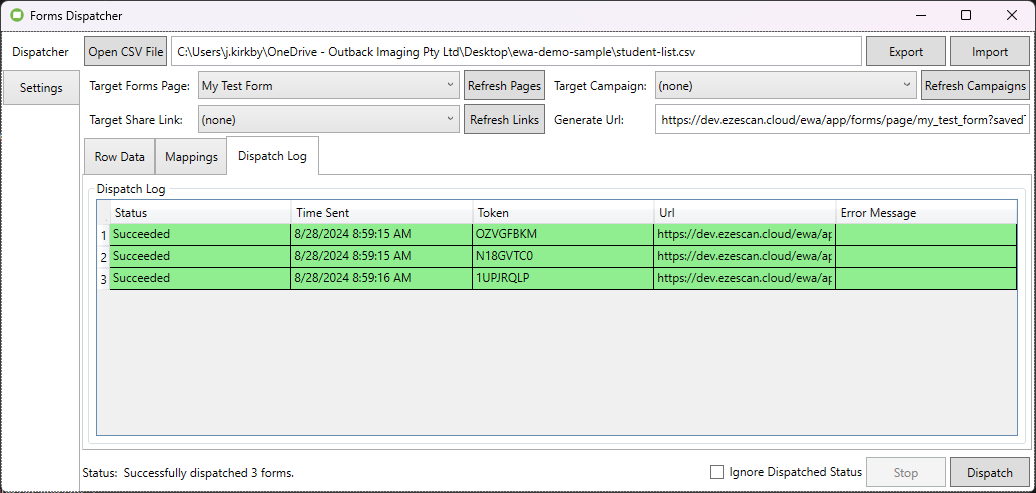Image resolution: width=1036 pixels, height=493 pixels.
Task: Click the Import button
Action: (x=989, y=52)
